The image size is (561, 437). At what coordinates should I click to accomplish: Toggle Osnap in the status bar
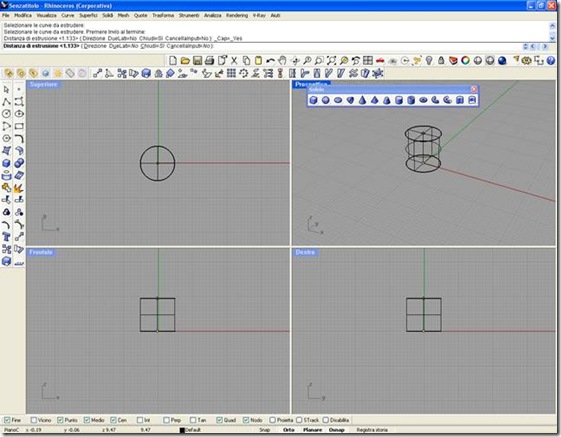[x=337, y=430]
